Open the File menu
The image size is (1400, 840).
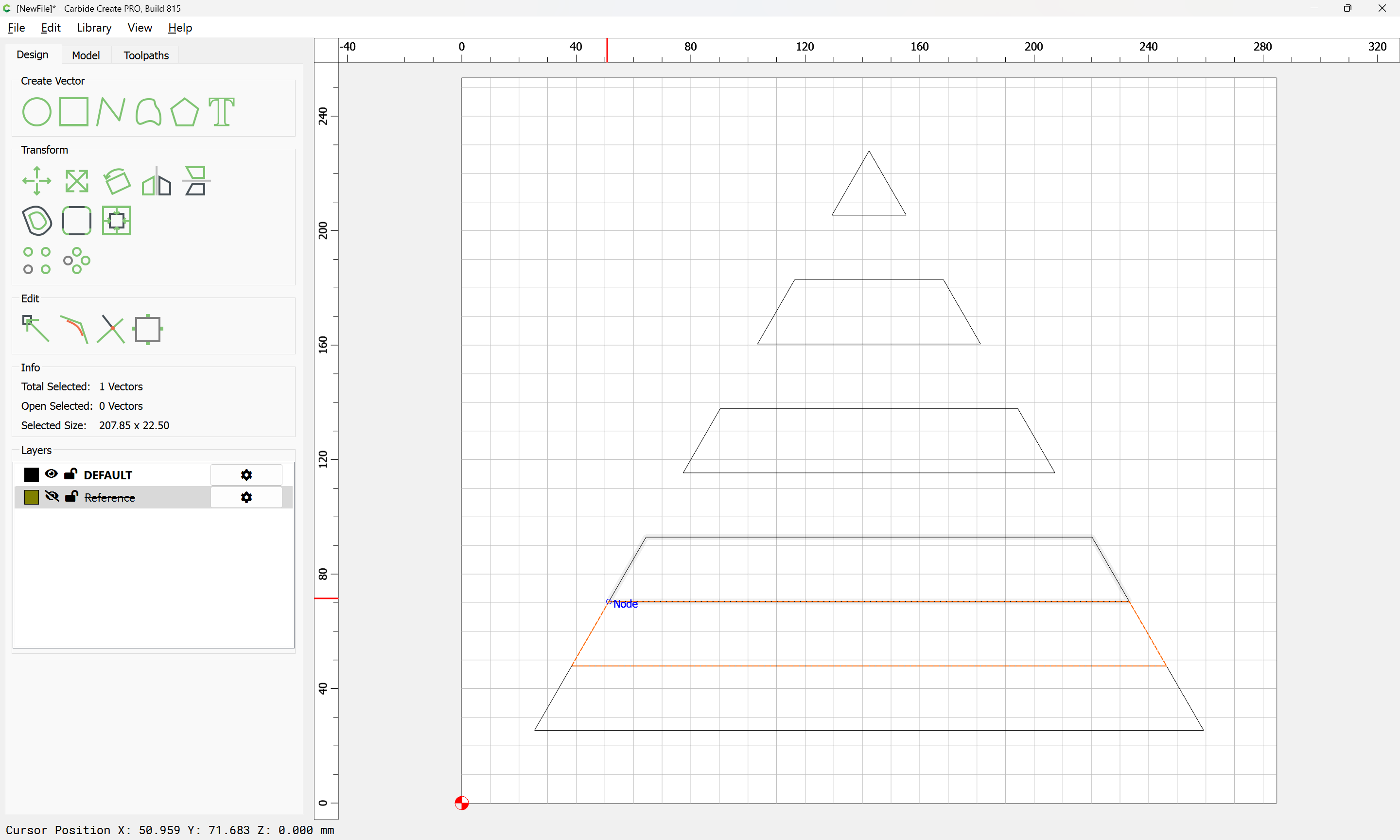[17, 28]
